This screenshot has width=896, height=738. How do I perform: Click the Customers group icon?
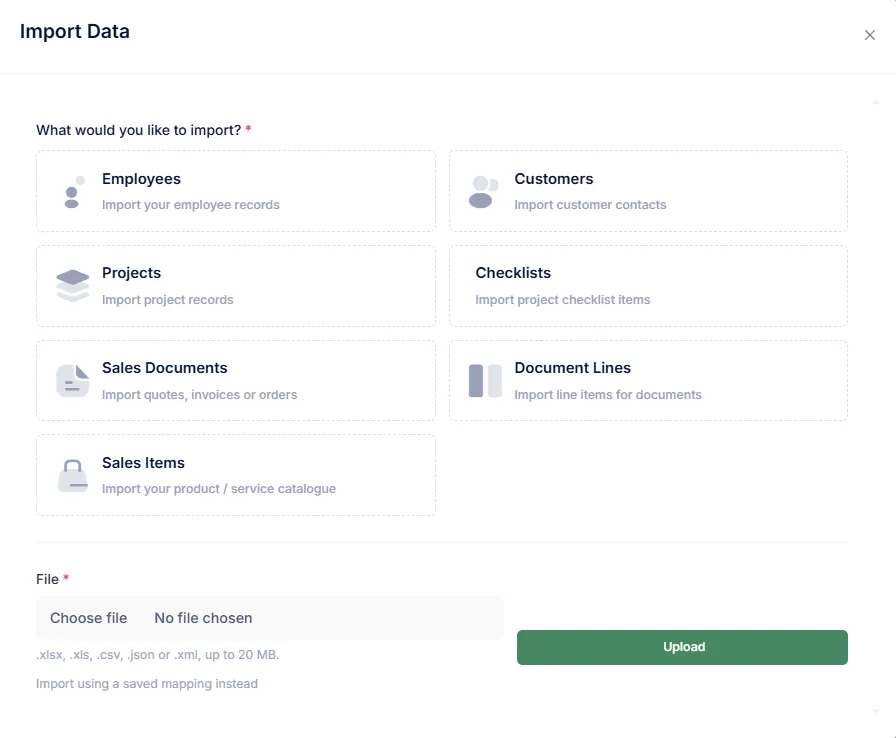[x=483, y=192]
